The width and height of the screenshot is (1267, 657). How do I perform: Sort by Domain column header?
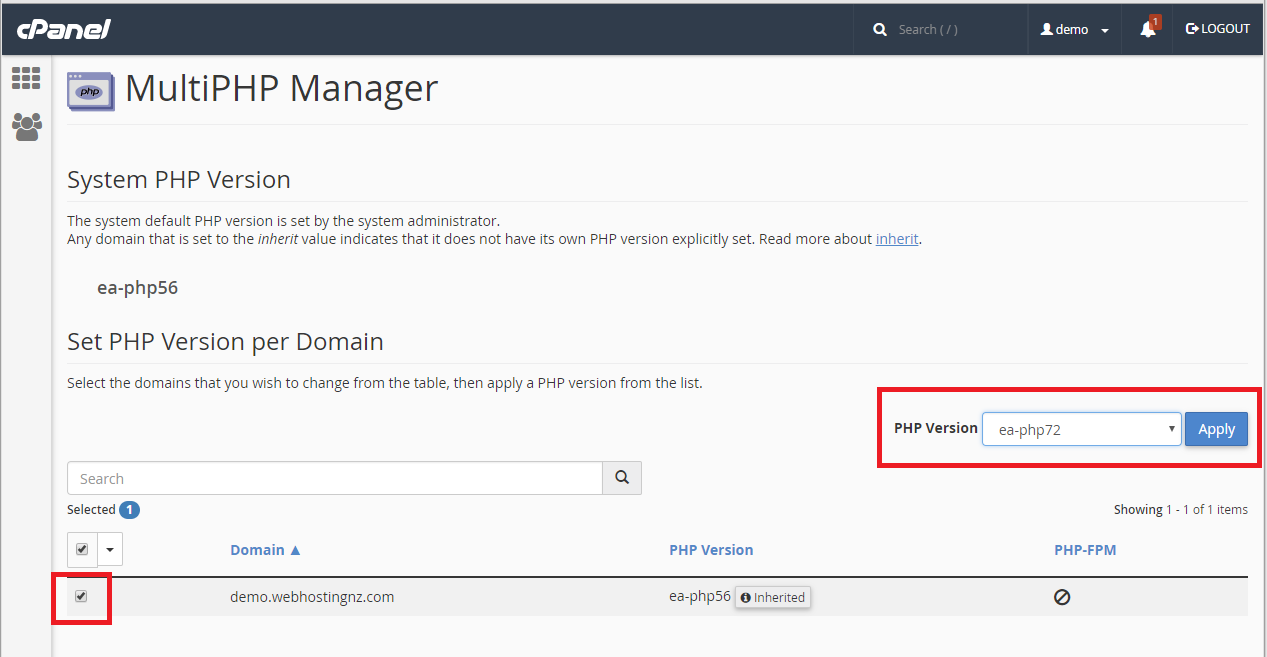pyautogui.click(x=265, y=550)
